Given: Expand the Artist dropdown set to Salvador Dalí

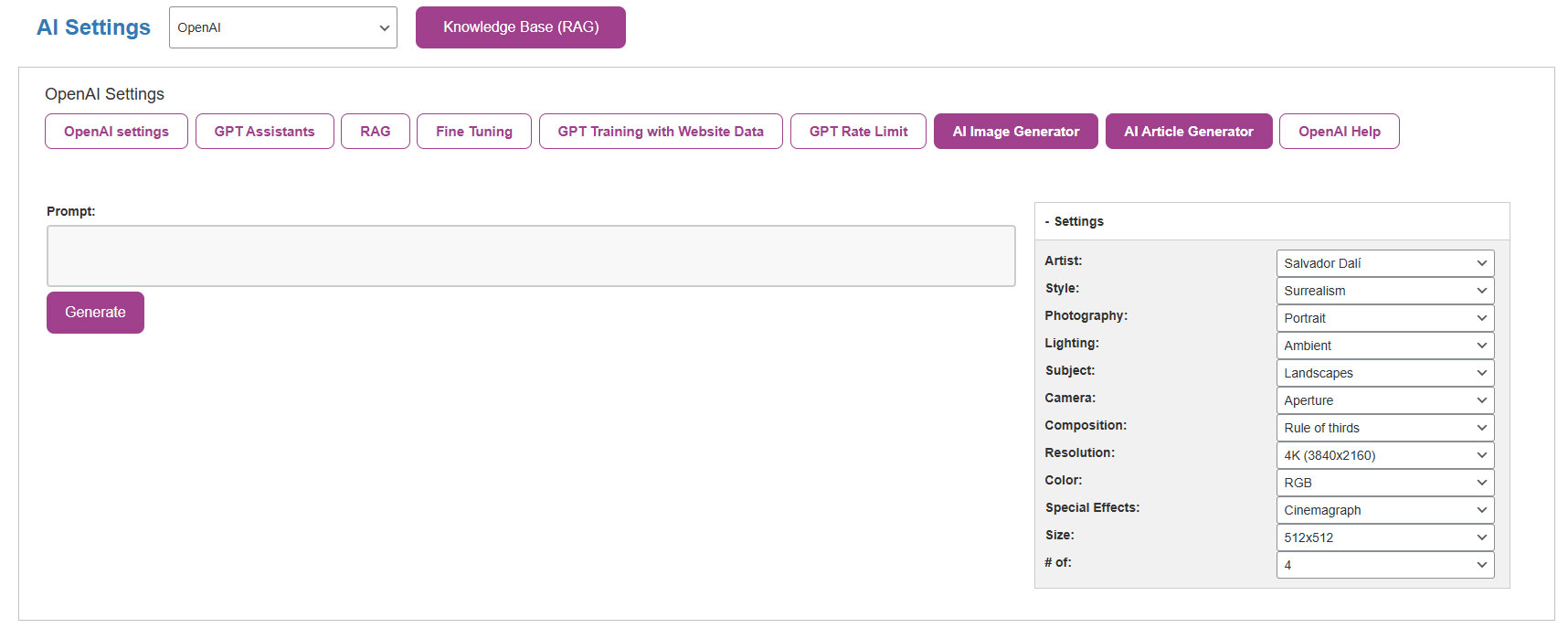Looking at the screenshot, I should click(x=1384, y=263).
